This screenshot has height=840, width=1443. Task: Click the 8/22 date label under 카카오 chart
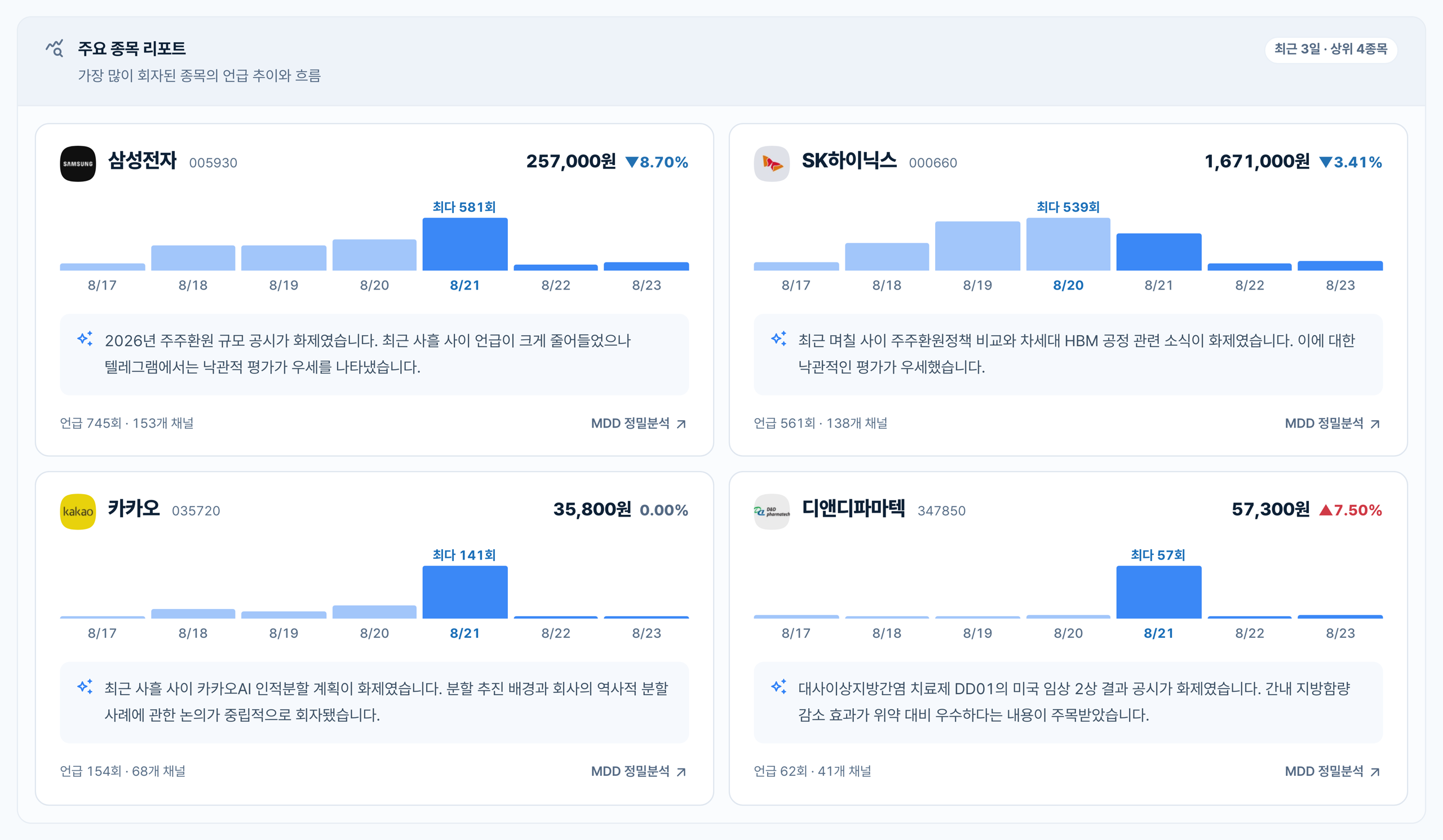[x=556, y=633]
